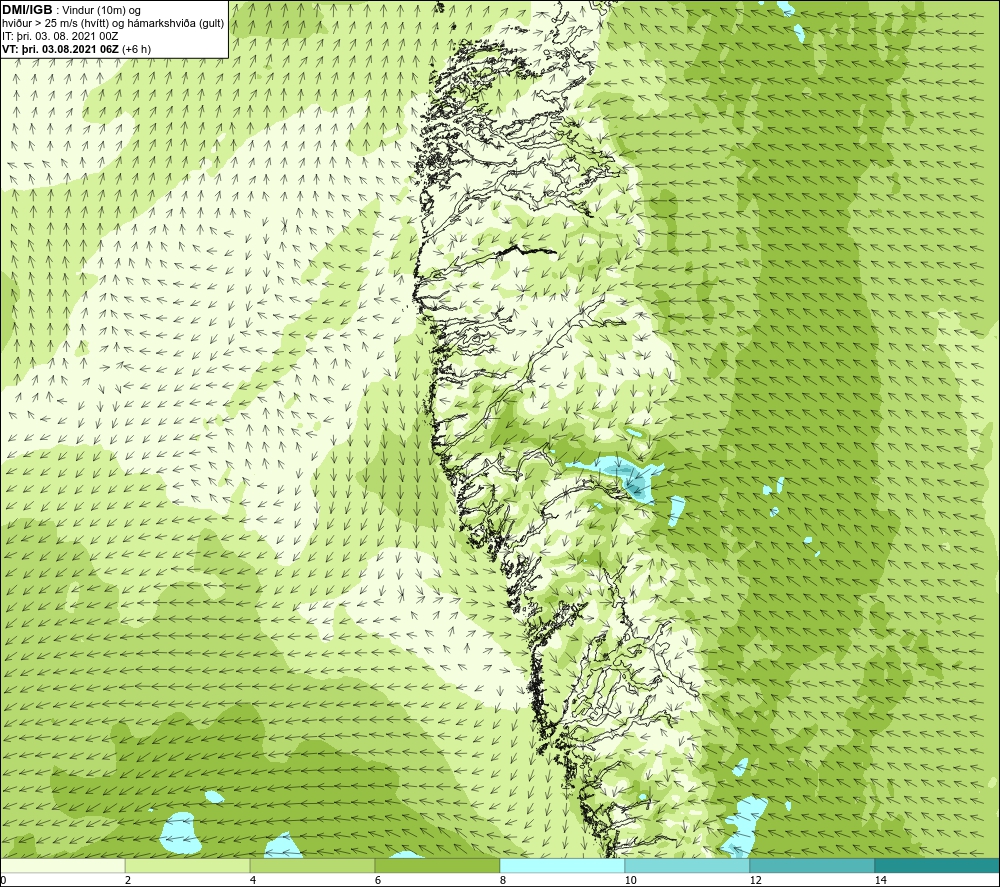This screenshot has width=1000, height=887.
Task: Click the '12' scale label on the color bar
Action: (756, 880)
